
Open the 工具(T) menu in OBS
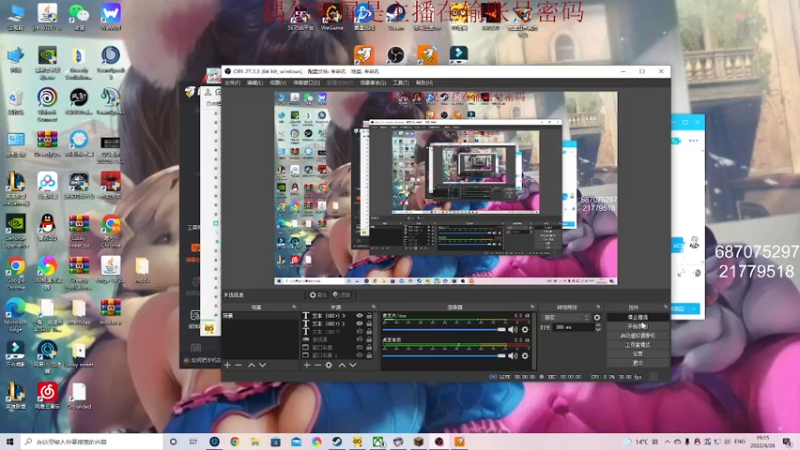click(401, 83)
